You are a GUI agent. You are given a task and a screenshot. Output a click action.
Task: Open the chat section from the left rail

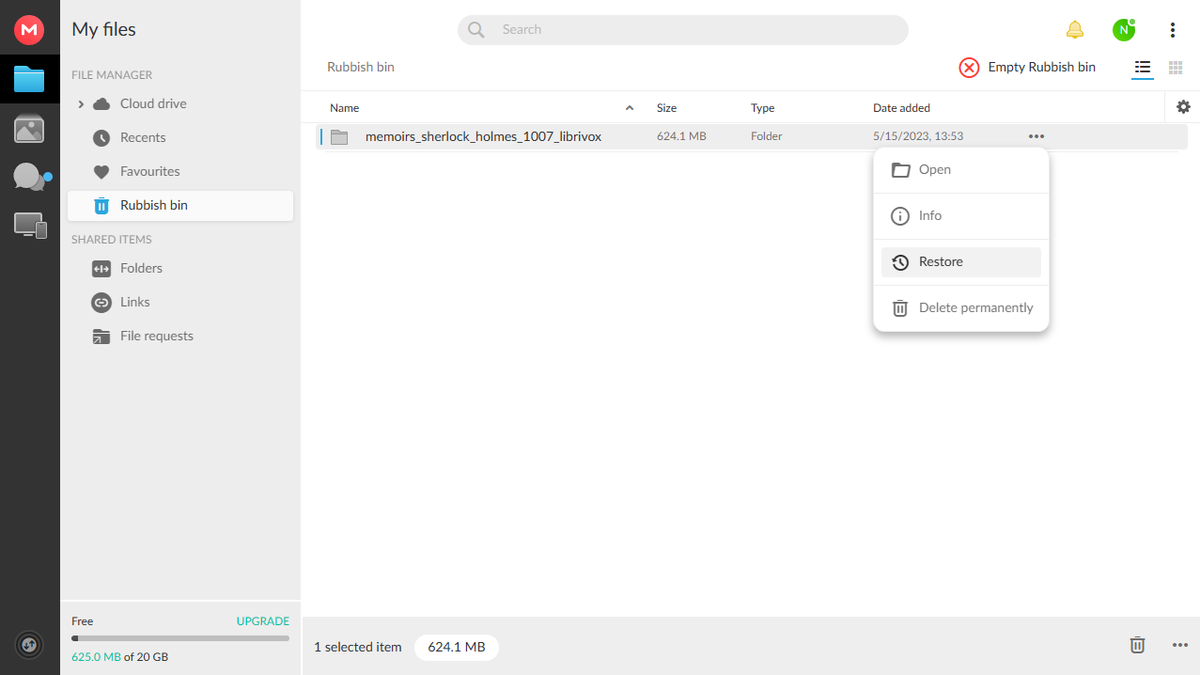pos(29,177)
